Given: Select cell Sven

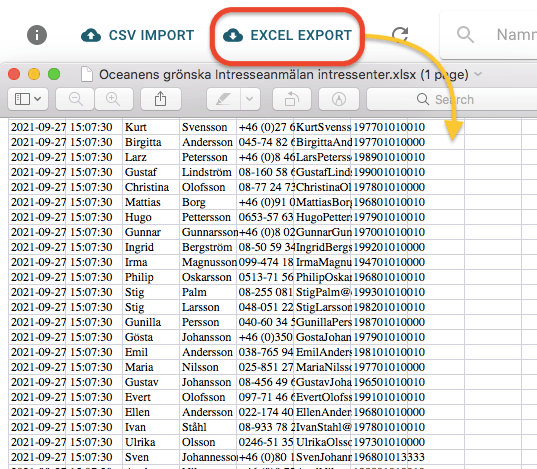Looking at the screenshot, I should pyautogui.click(x=151, y=457).
